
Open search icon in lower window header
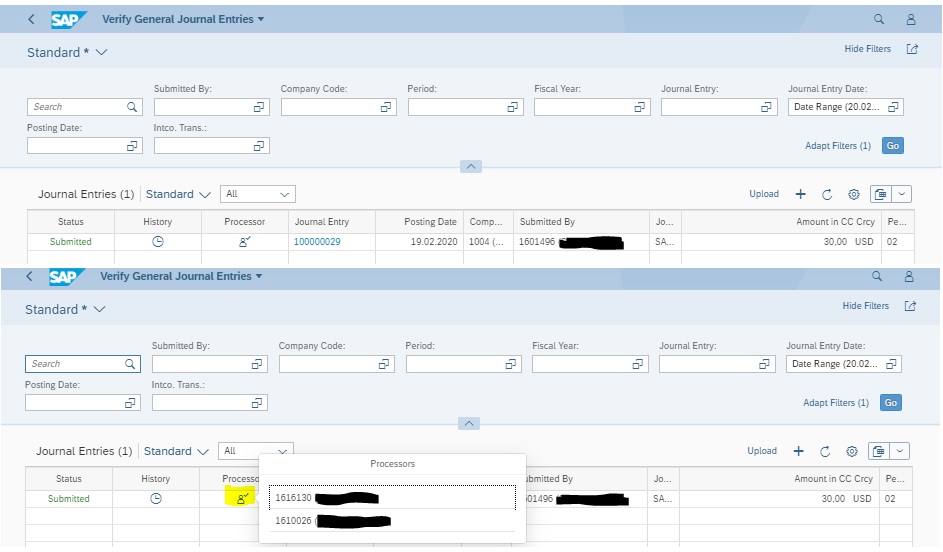pos(877,276)
